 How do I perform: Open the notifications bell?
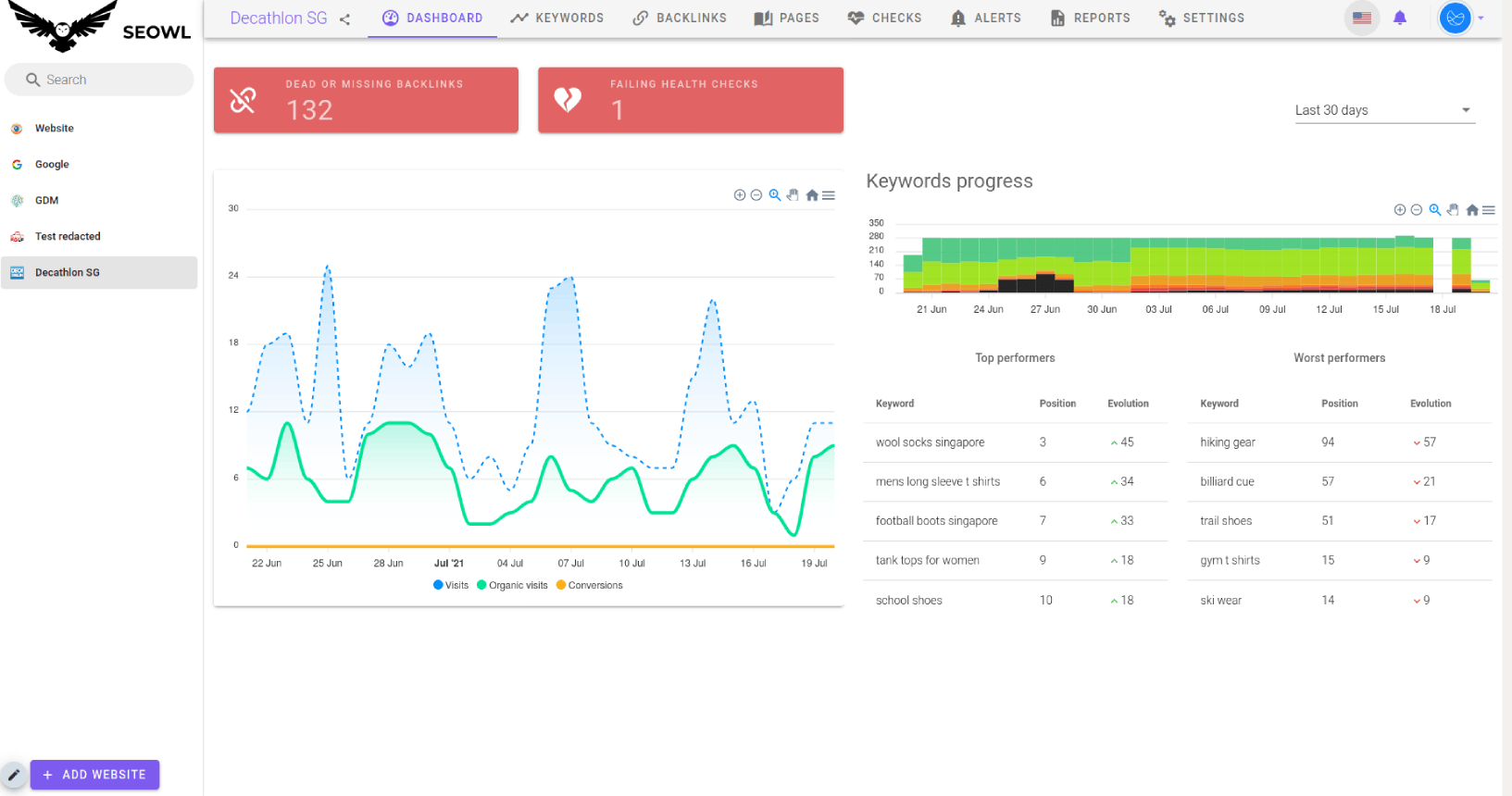coord(1400,18)
